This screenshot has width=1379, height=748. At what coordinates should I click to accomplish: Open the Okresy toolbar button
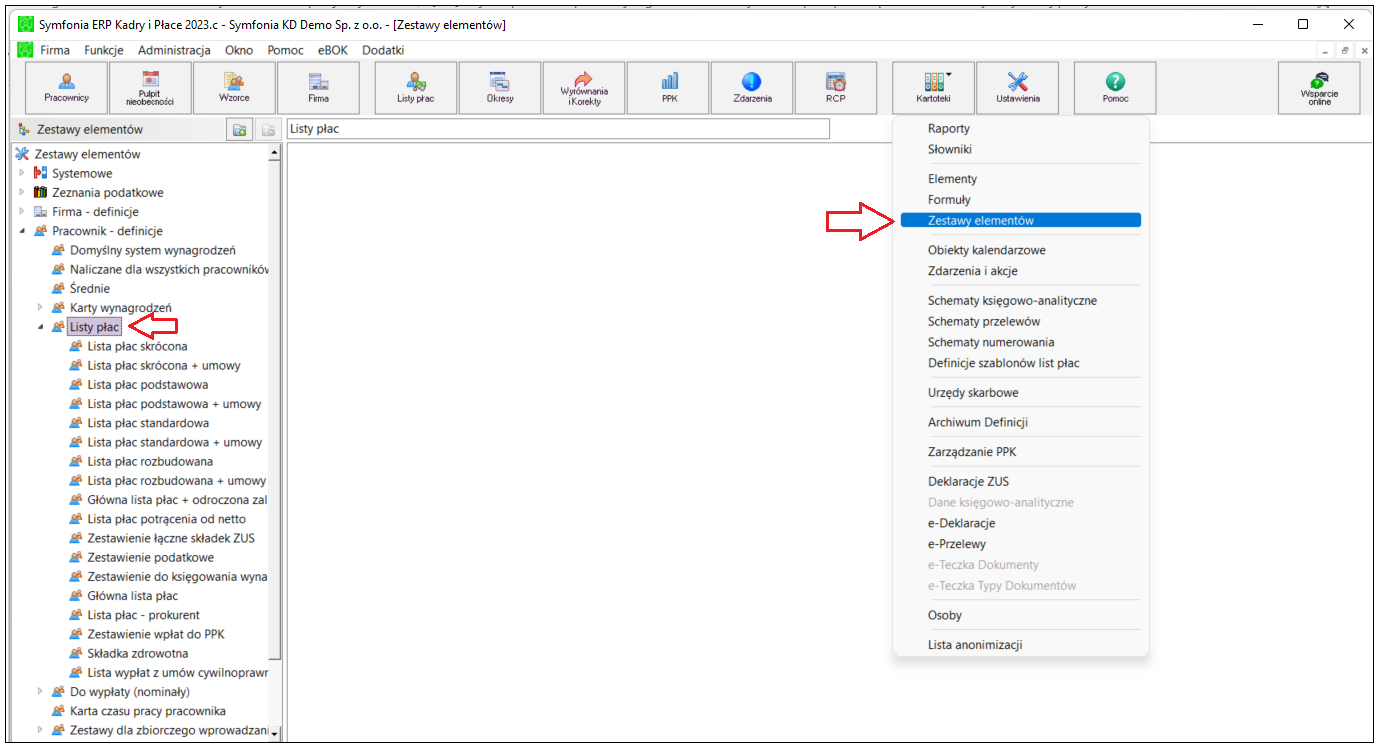tap(500, 88)
